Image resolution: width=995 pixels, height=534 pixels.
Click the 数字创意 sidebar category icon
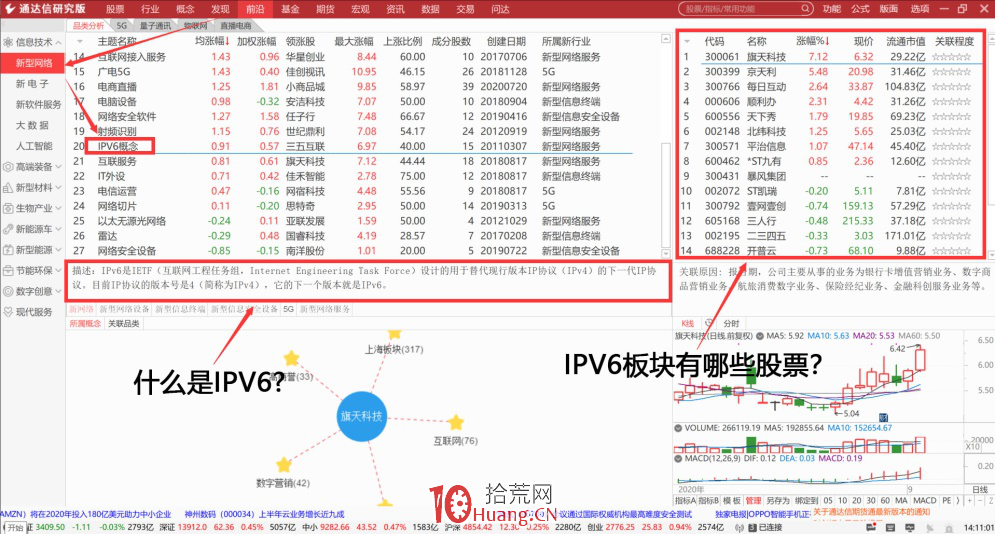point(8,291)
